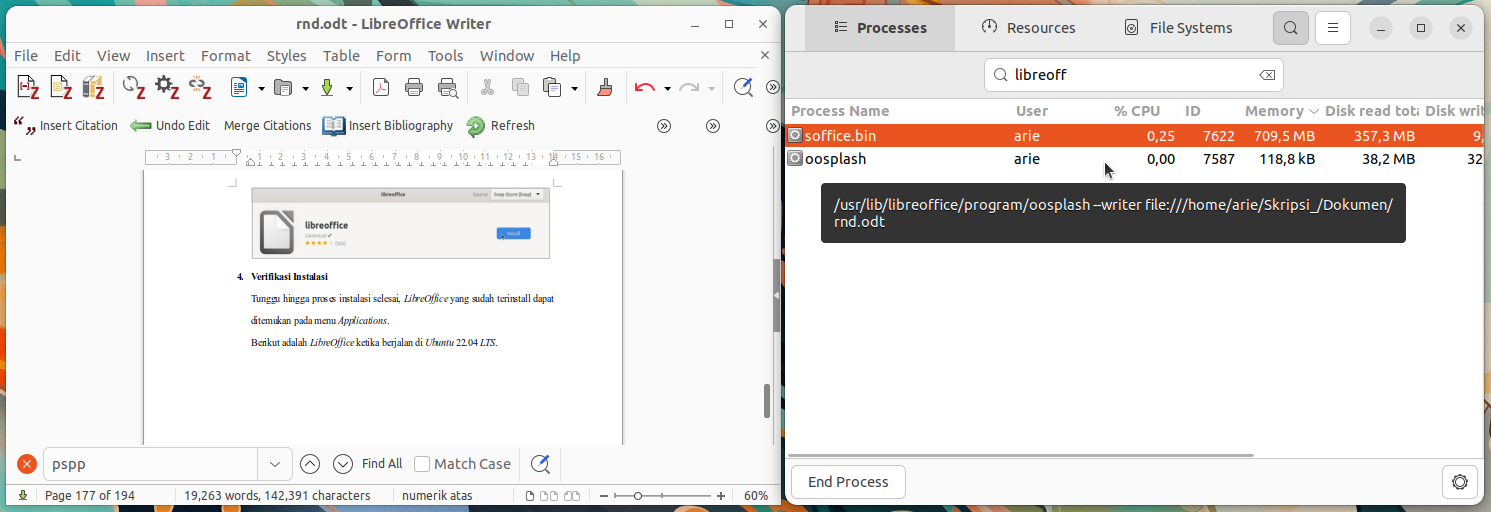
Task: Click the End Process button
Action: (x=848, y=482)
